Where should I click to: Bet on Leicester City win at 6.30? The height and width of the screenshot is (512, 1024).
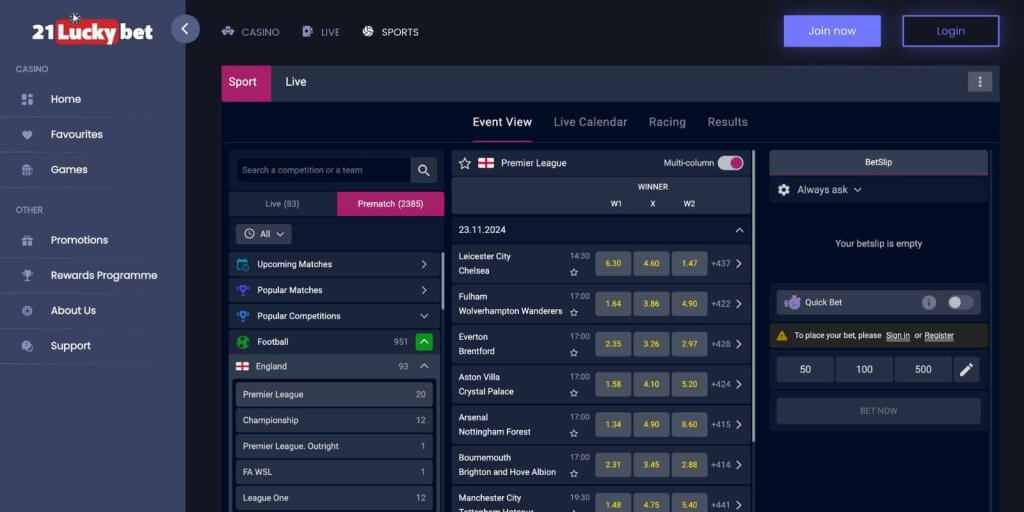pos(613,264)
